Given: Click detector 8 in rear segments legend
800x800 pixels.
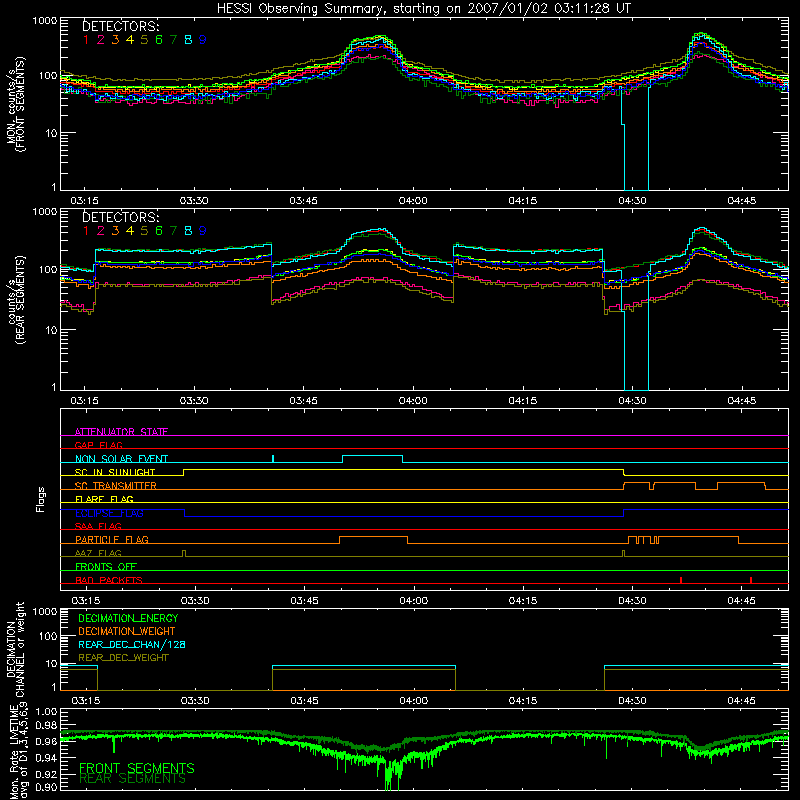Looking at the screenshot, I should [x=188, y=231].
